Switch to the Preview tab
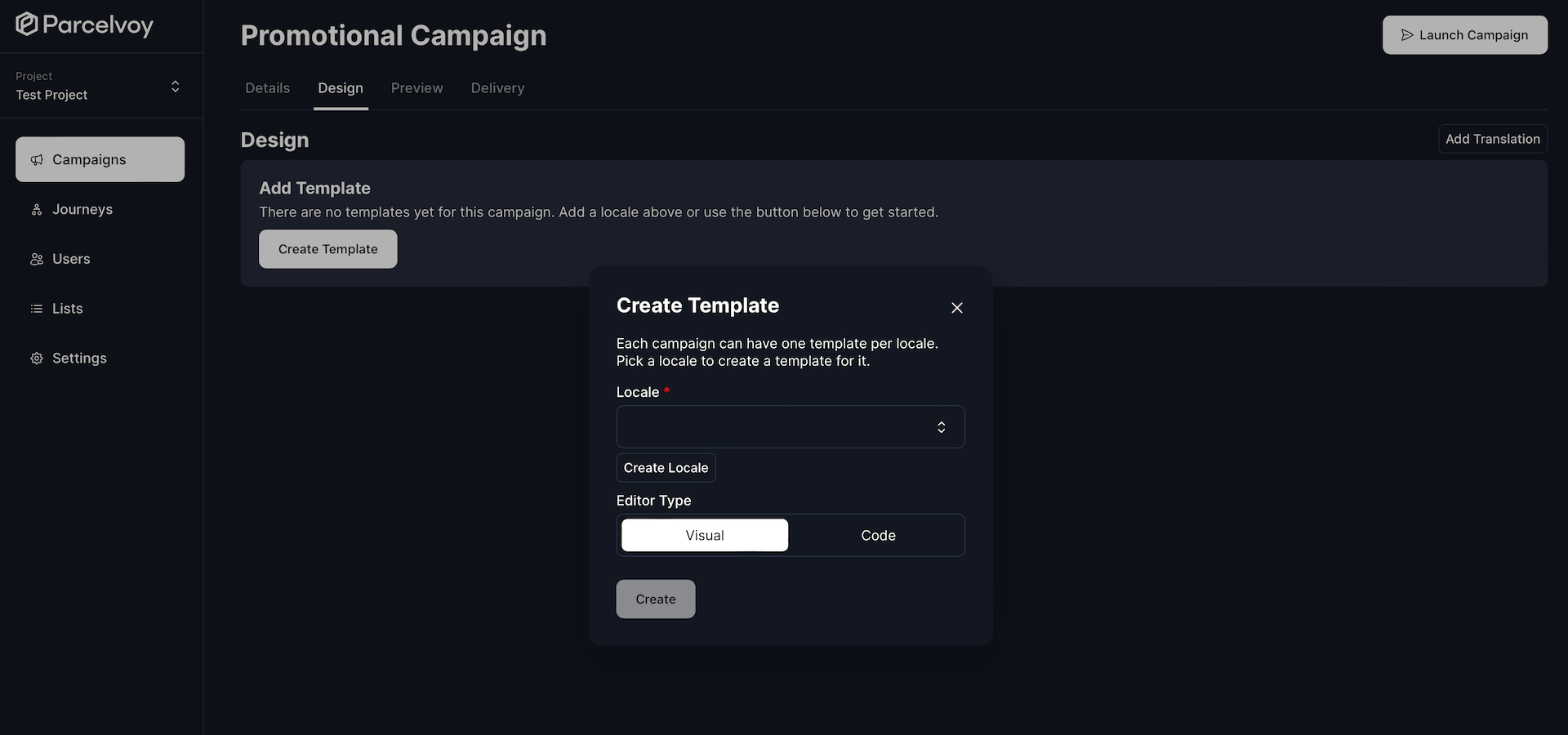Viewport: 1568px width, 735px height. click(x=416, y=87)
